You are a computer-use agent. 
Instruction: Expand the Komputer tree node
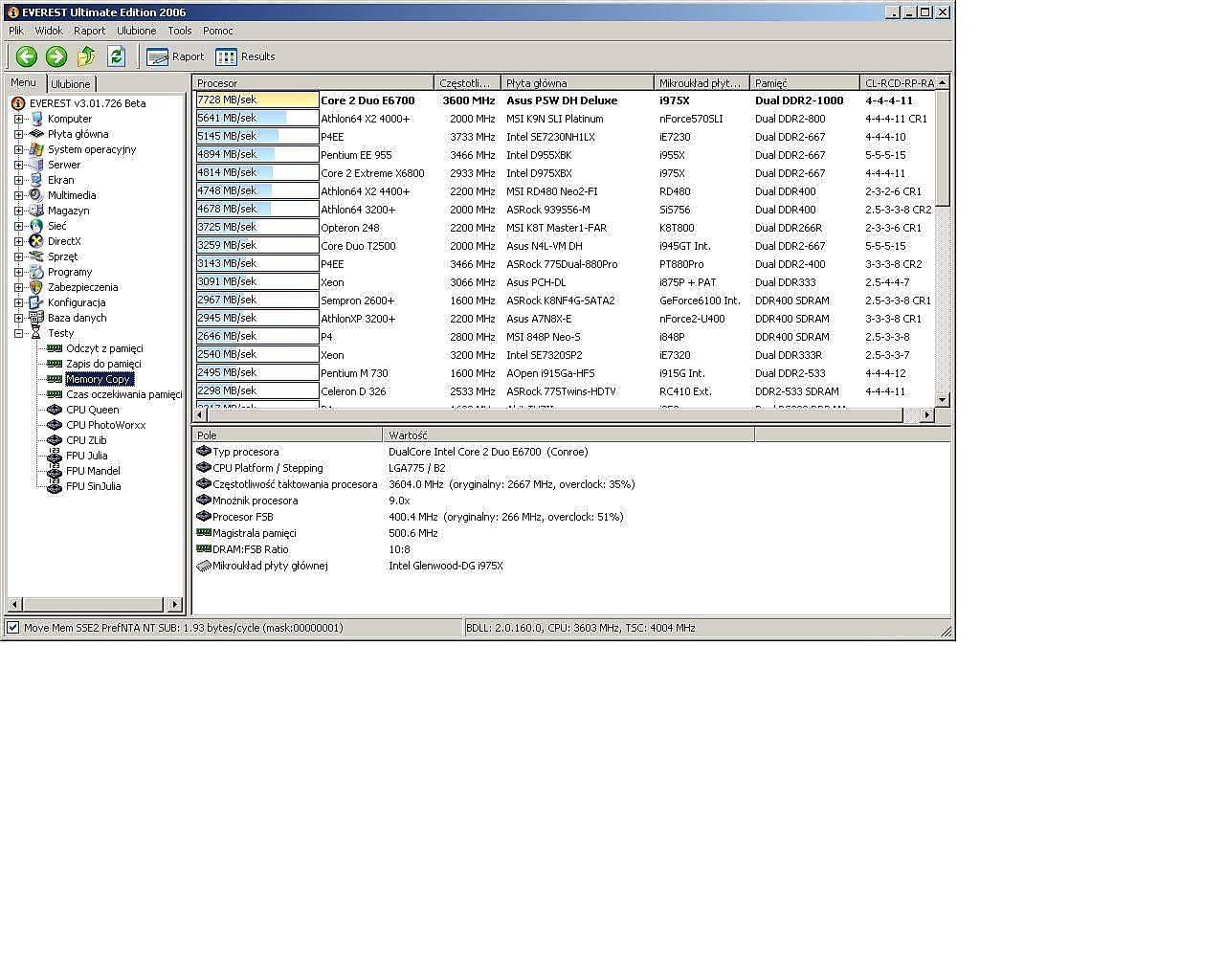tap(18, 119)
